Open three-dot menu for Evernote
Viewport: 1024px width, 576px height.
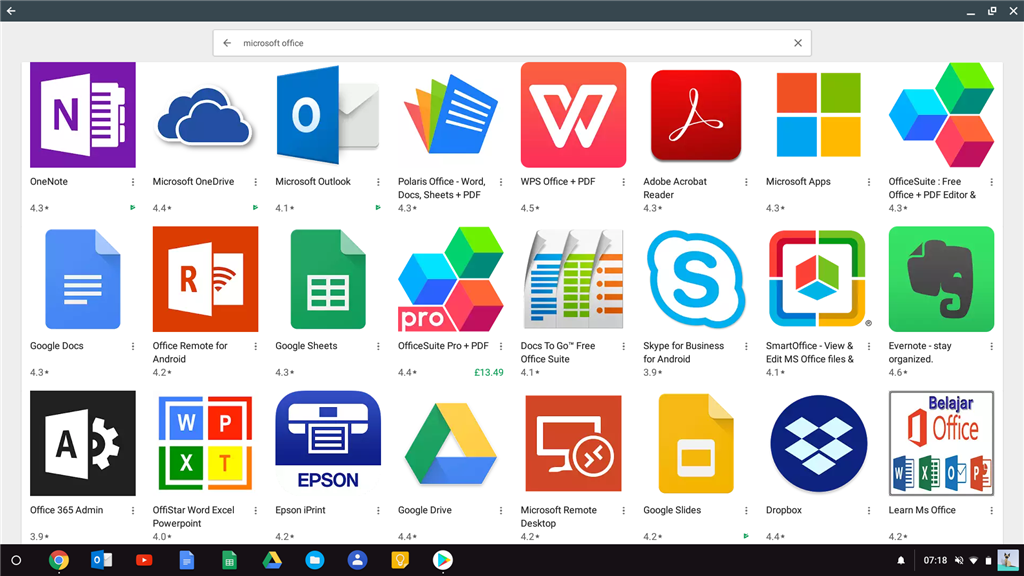click(x=991, y=347)
